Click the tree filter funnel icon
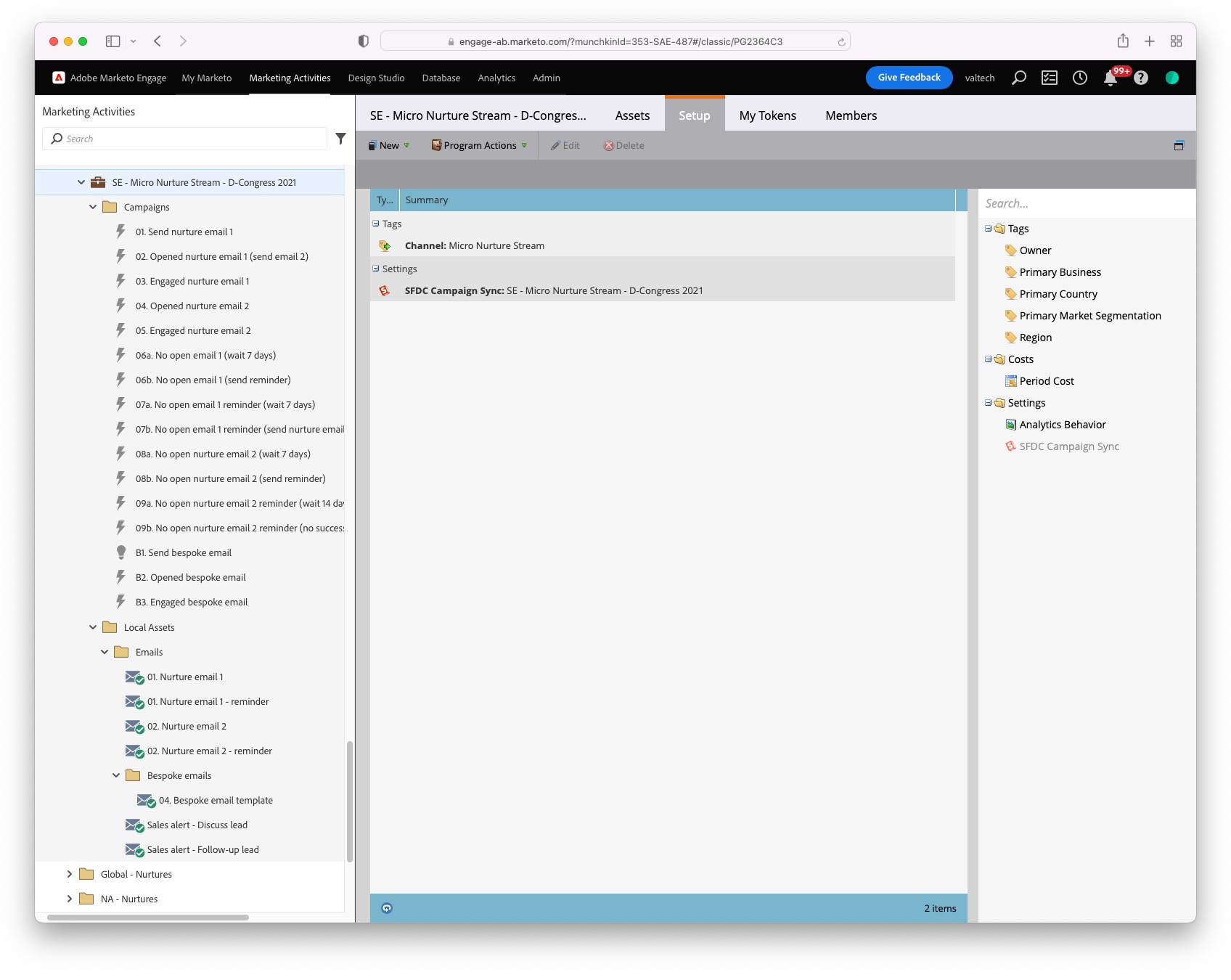The width and height of the screenshot is (1231, 980). tap(340, 138)
